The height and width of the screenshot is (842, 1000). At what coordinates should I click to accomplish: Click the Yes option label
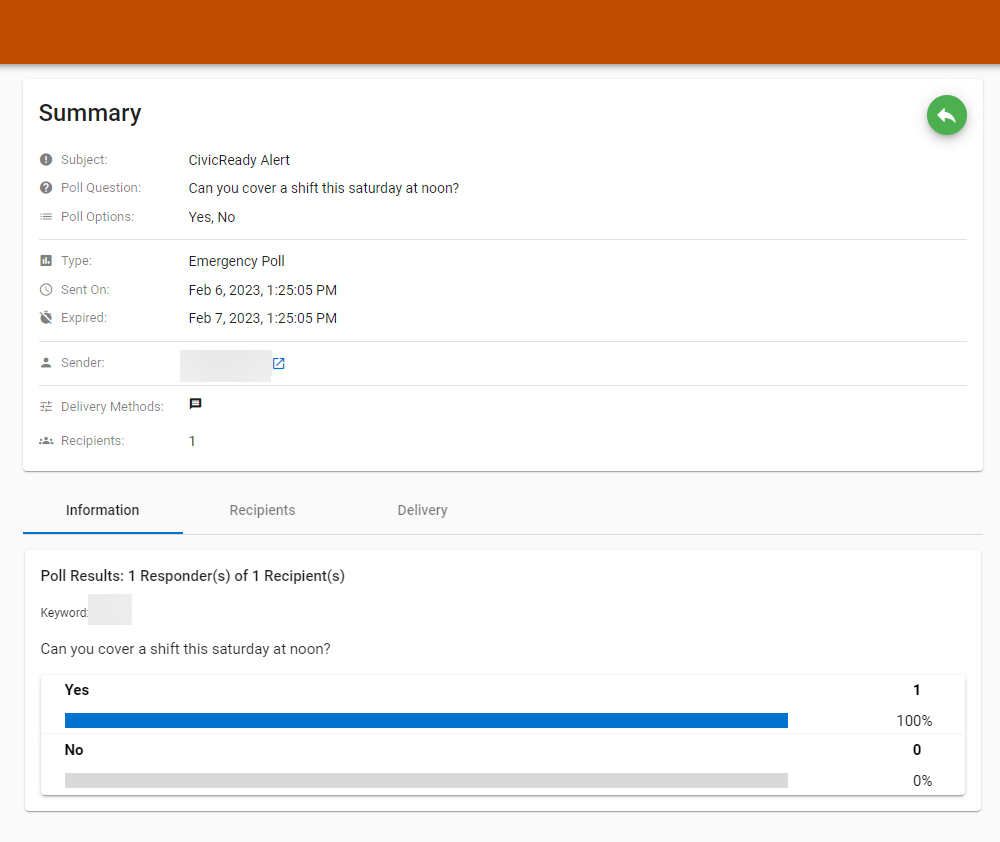(x=77, y=690)
